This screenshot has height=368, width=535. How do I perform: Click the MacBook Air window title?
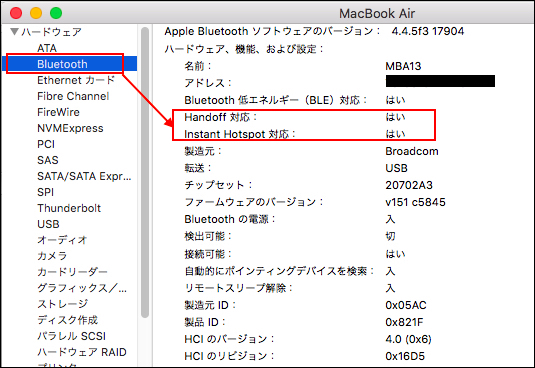click(x=377, y=14)
